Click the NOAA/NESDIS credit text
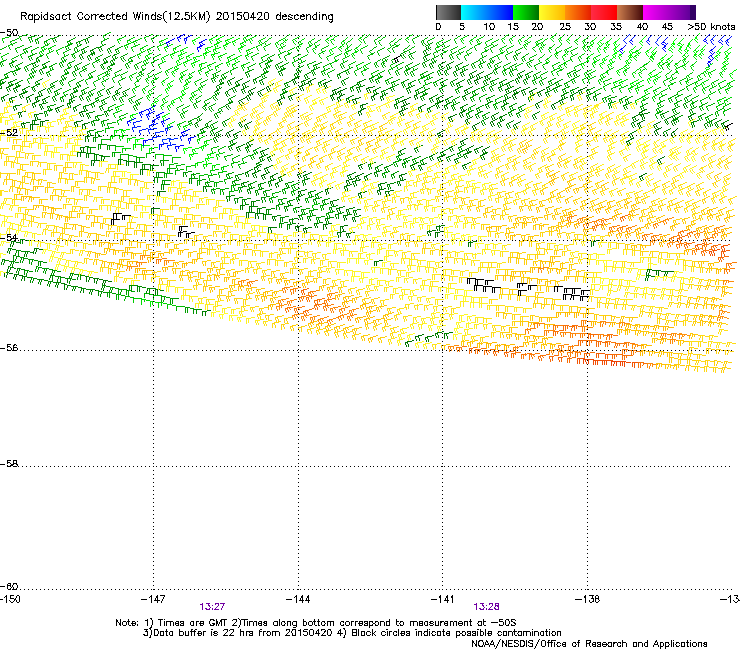740x650 pixels. click(x=589, y=644)
